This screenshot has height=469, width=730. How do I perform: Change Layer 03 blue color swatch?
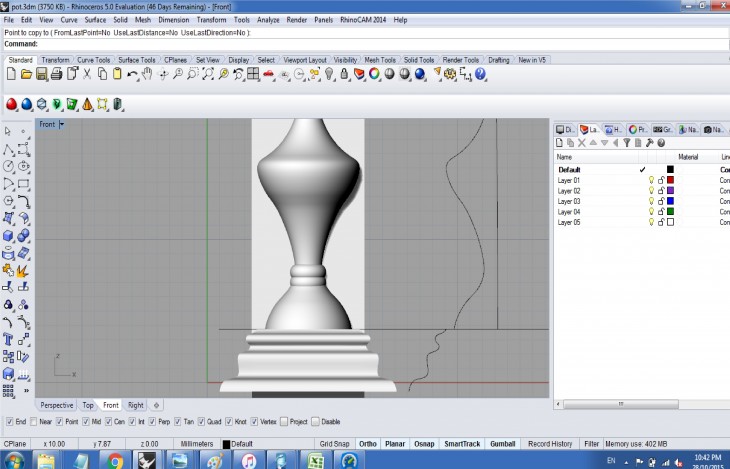[670, 201]
